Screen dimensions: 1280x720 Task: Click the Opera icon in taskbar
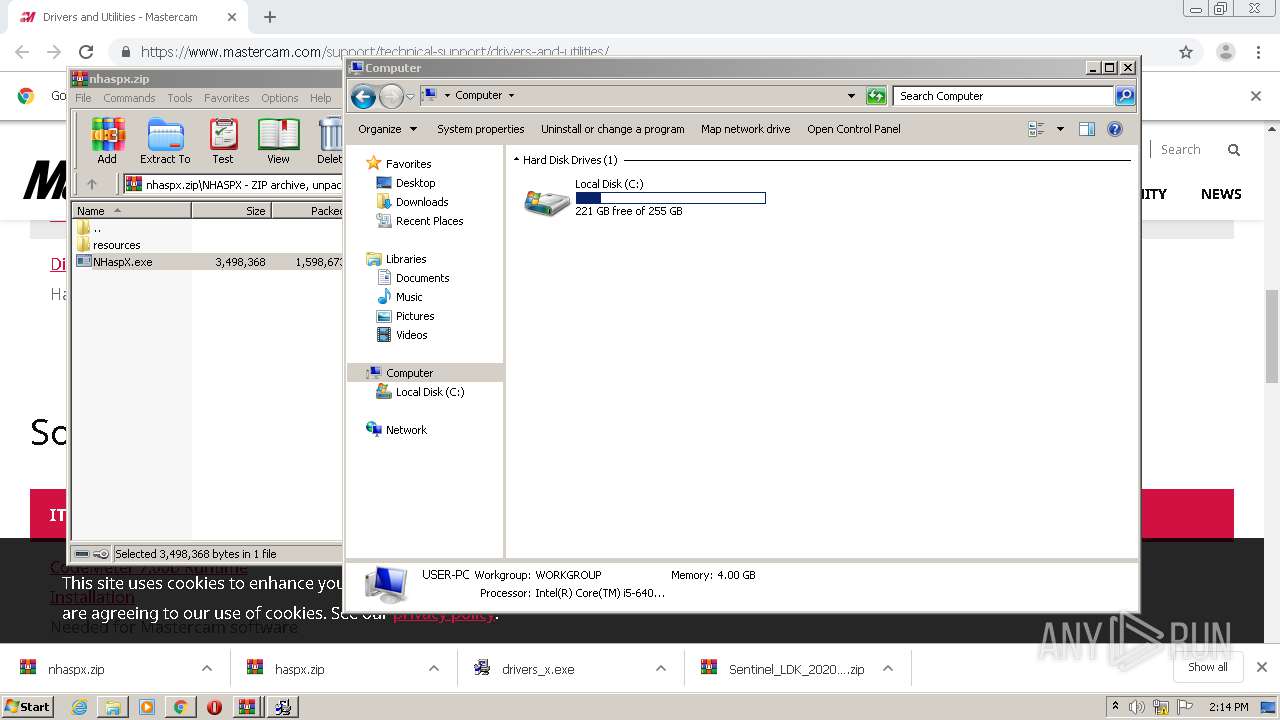214,707
